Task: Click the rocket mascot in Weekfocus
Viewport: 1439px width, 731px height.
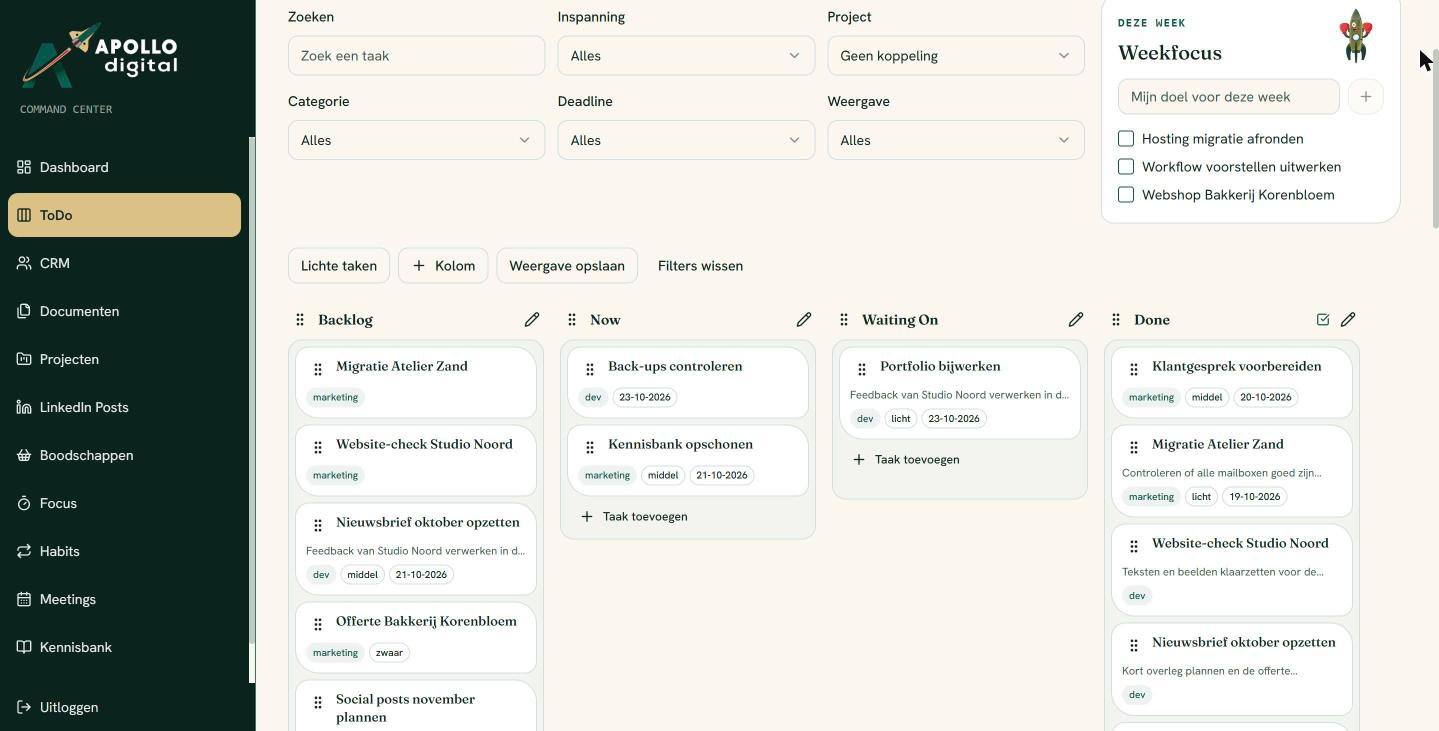Action: (1356, 35)
